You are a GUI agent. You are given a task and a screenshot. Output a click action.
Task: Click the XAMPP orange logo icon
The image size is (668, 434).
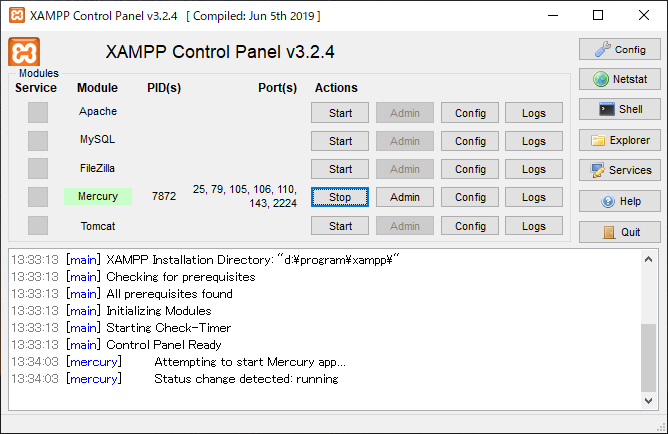[x=24, y=53]
